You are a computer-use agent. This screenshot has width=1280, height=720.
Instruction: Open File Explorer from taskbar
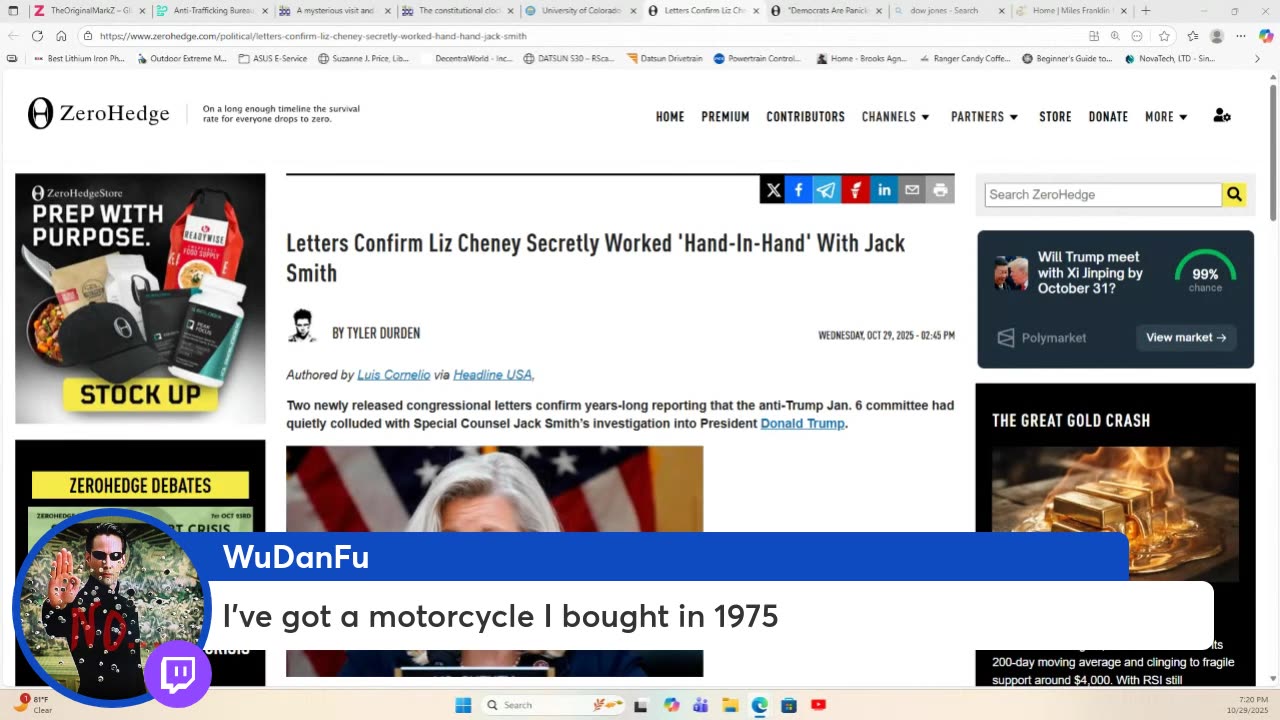[x=730, y=705]
